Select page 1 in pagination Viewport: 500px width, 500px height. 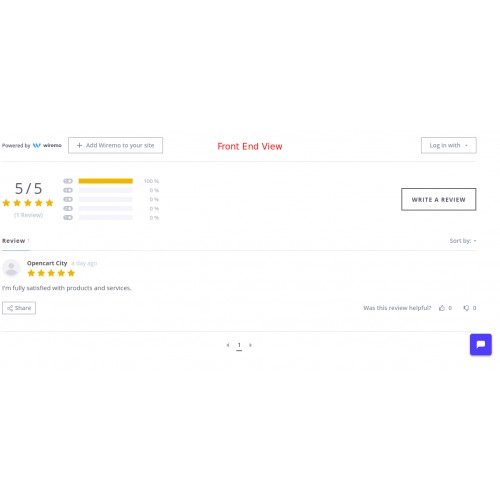(239, 345)
